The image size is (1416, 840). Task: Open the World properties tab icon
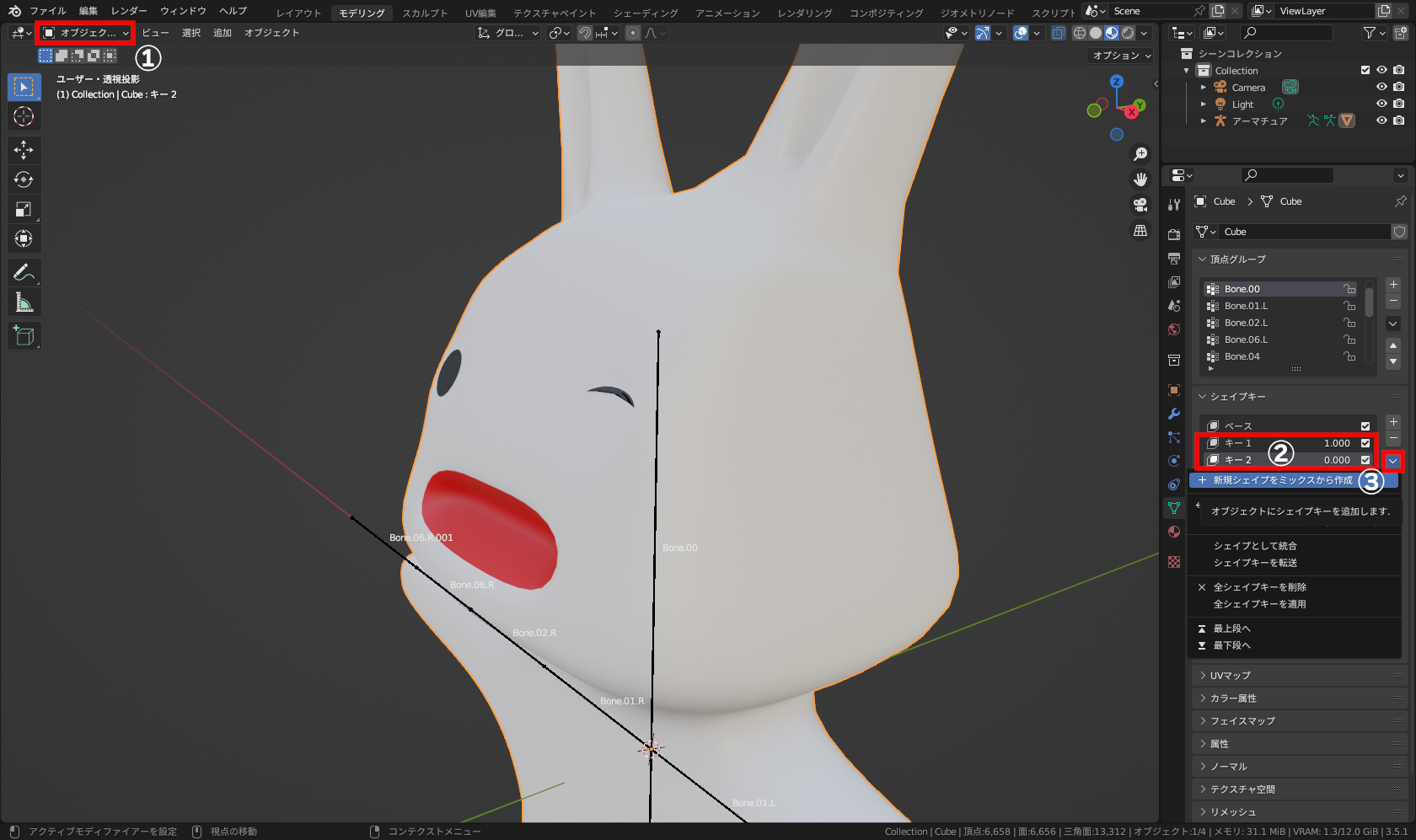pyautogui.click(x=1174, y=329)
